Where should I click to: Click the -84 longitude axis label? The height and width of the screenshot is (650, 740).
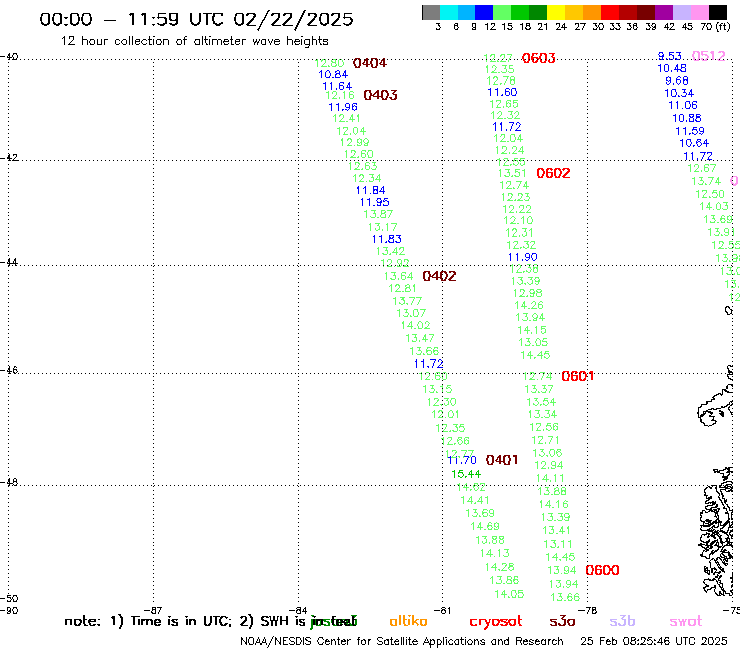pyautogui.click(x=298, y=610)
